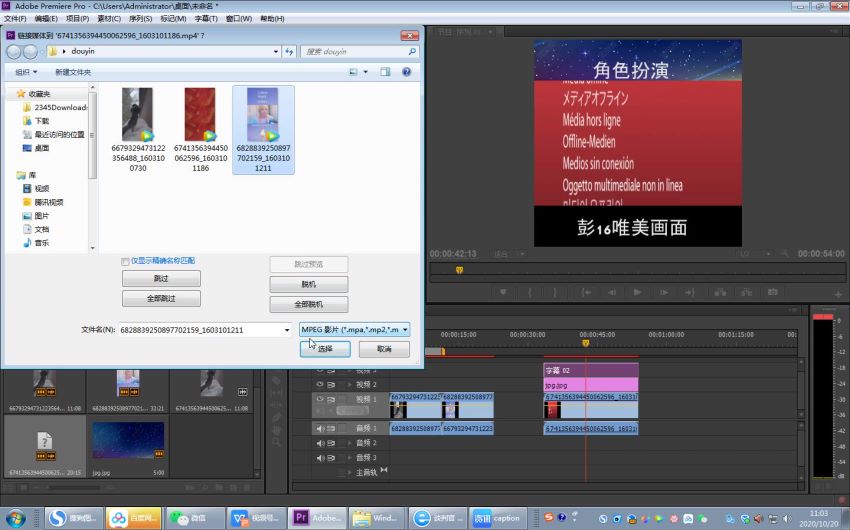Open the 素材(C) menu
850x530 pixels.
[x=109, y=18]
